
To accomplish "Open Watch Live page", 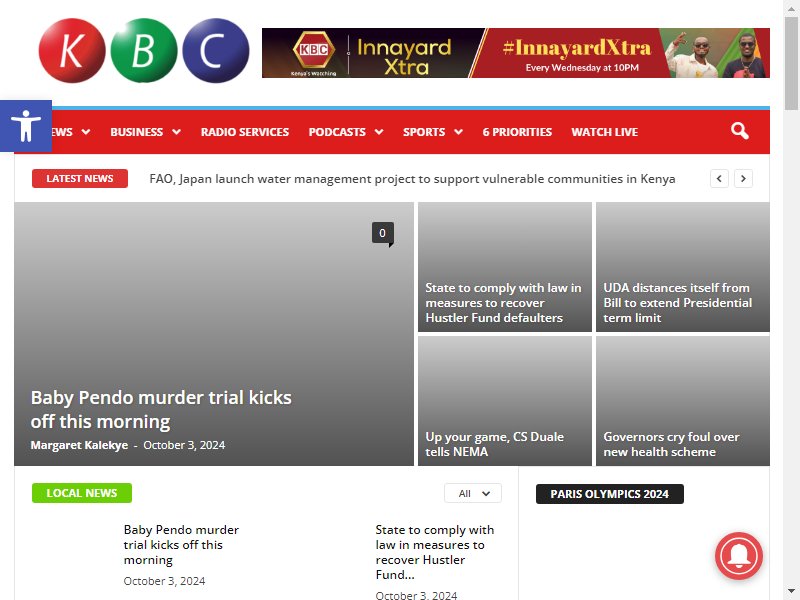I will point(605,132).
